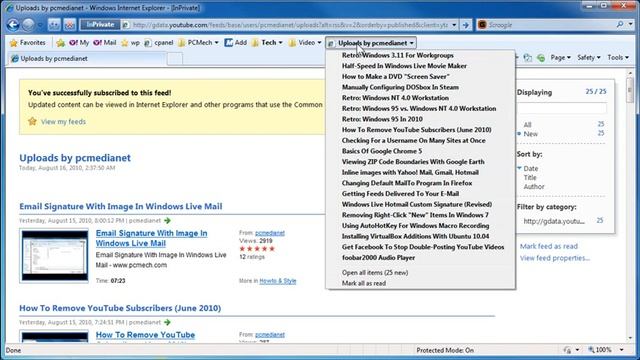This screenshot has width=640, height=360.
Task: Open the Yahoo Mail bookmark
Action: (105, 42)
